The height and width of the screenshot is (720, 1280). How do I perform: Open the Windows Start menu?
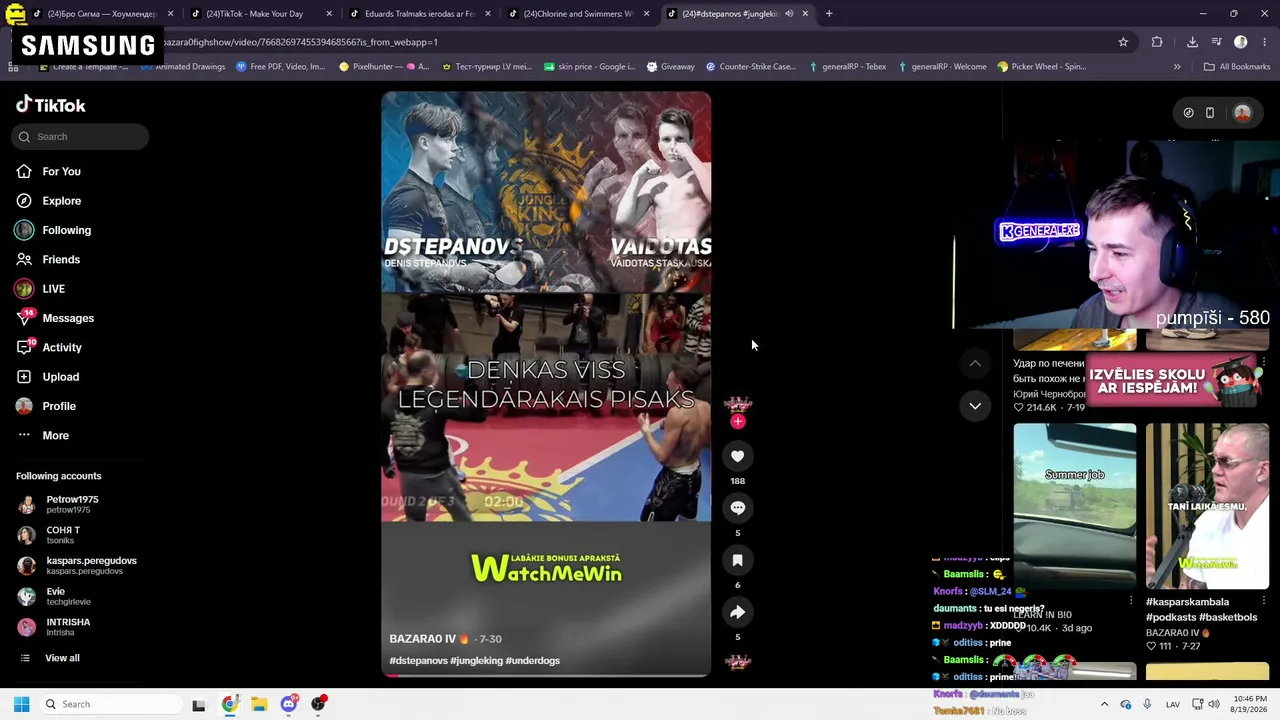(21, 704)
